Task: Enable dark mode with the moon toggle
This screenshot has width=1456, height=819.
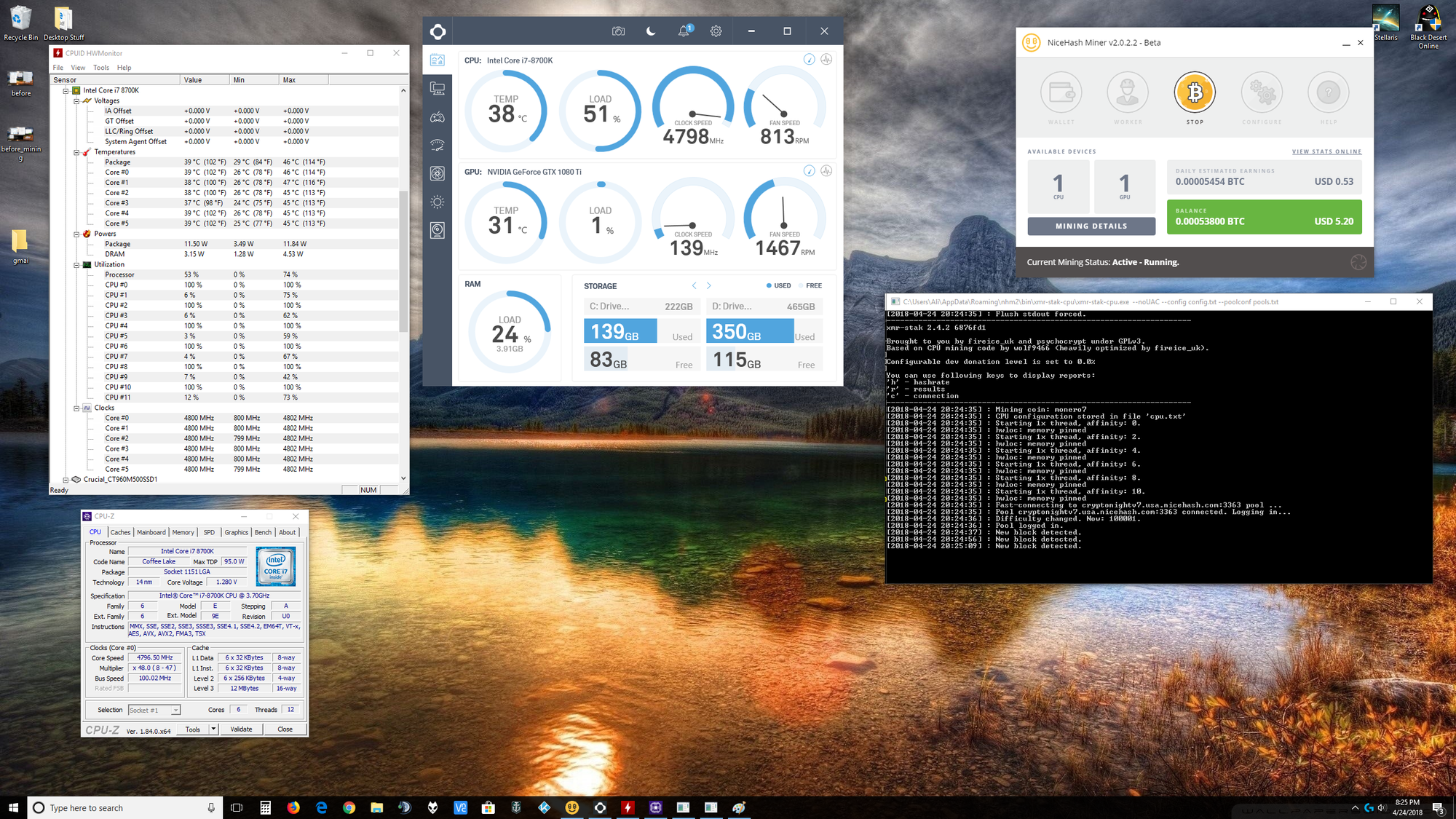Action: coord(650,31)
